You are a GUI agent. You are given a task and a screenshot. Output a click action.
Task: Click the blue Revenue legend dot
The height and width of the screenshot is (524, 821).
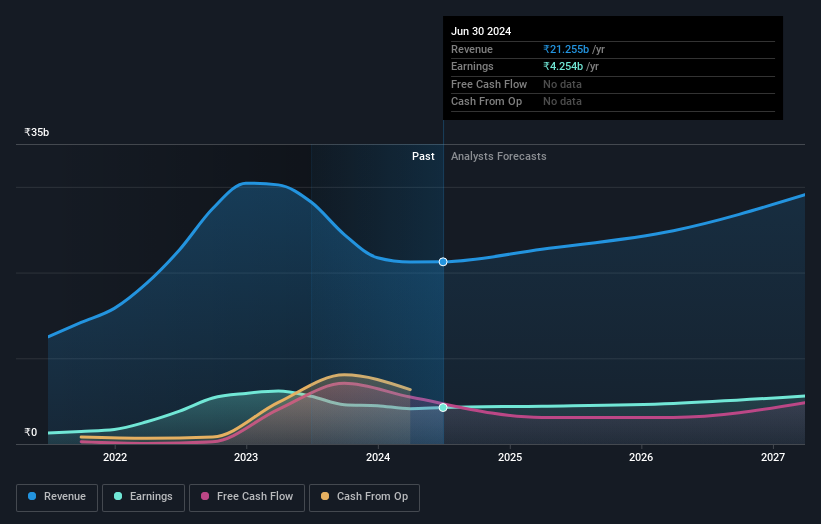[x=32, y=496]
